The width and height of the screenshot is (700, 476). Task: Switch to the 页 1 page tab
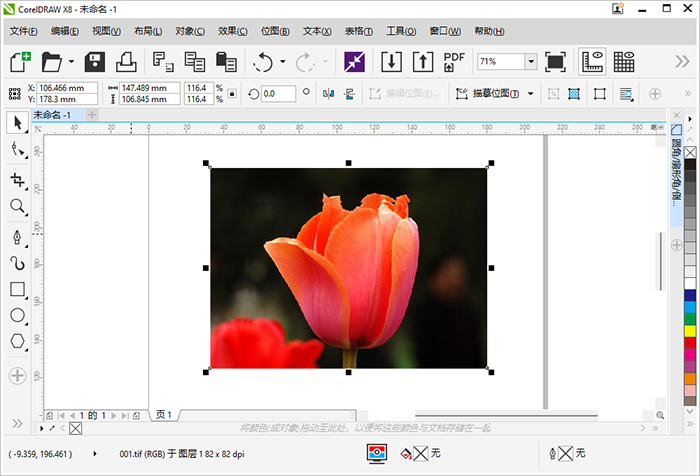pos(164,414)
